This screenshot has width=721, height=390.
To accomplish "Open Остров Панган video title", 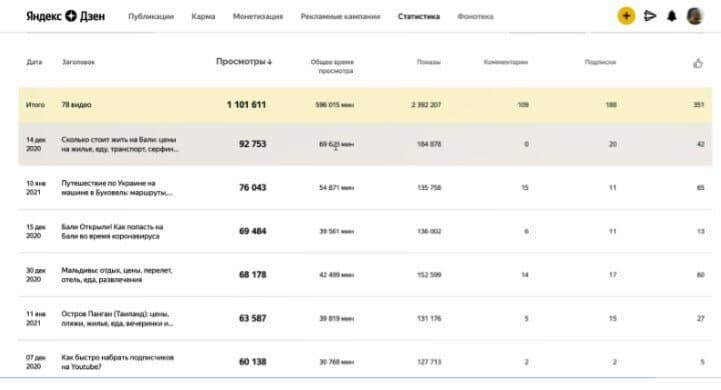I will pyautogui.click(x=117, y=318).
